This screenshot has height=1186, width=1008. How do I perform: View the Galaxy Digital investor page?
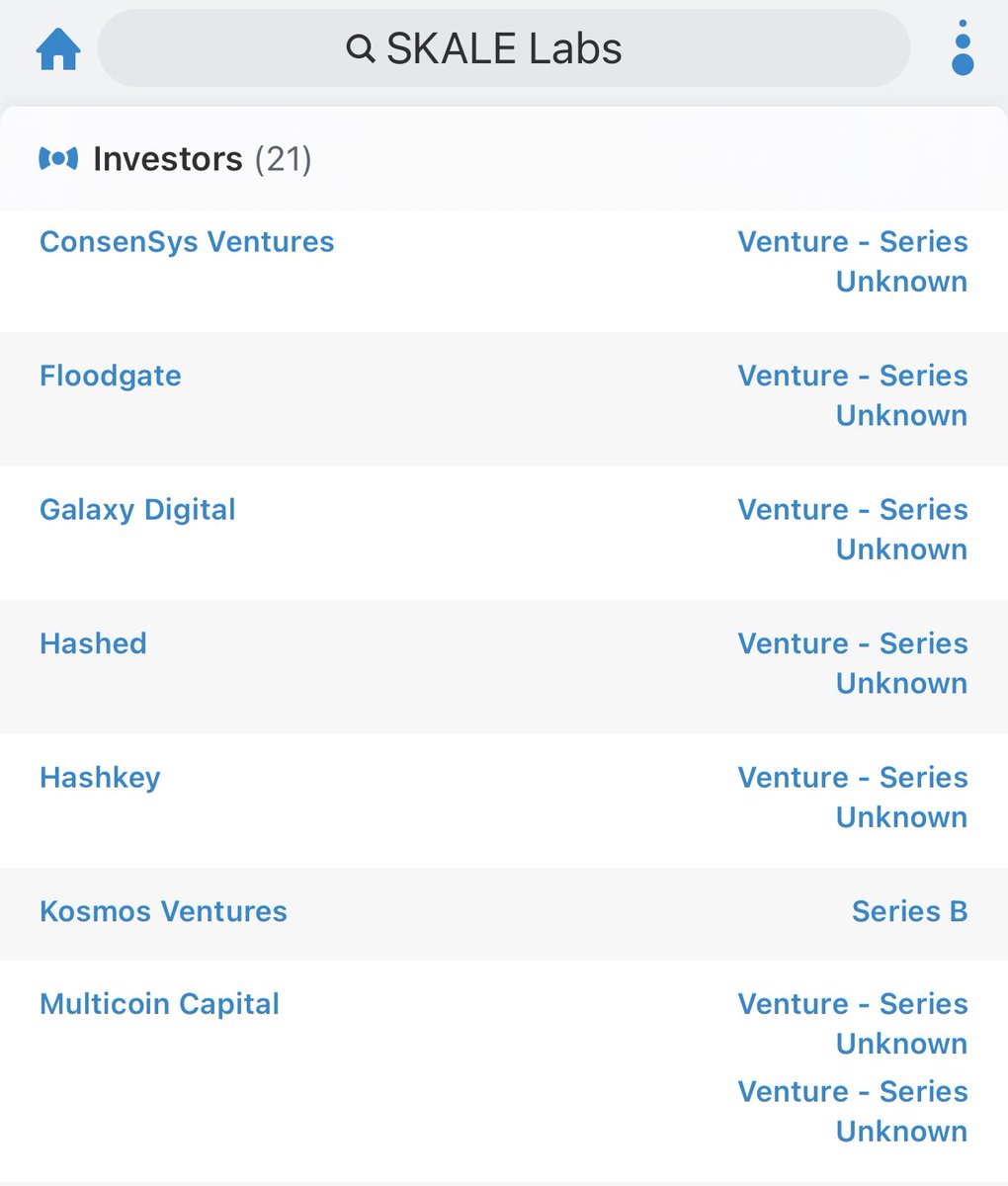coord(137,510)
